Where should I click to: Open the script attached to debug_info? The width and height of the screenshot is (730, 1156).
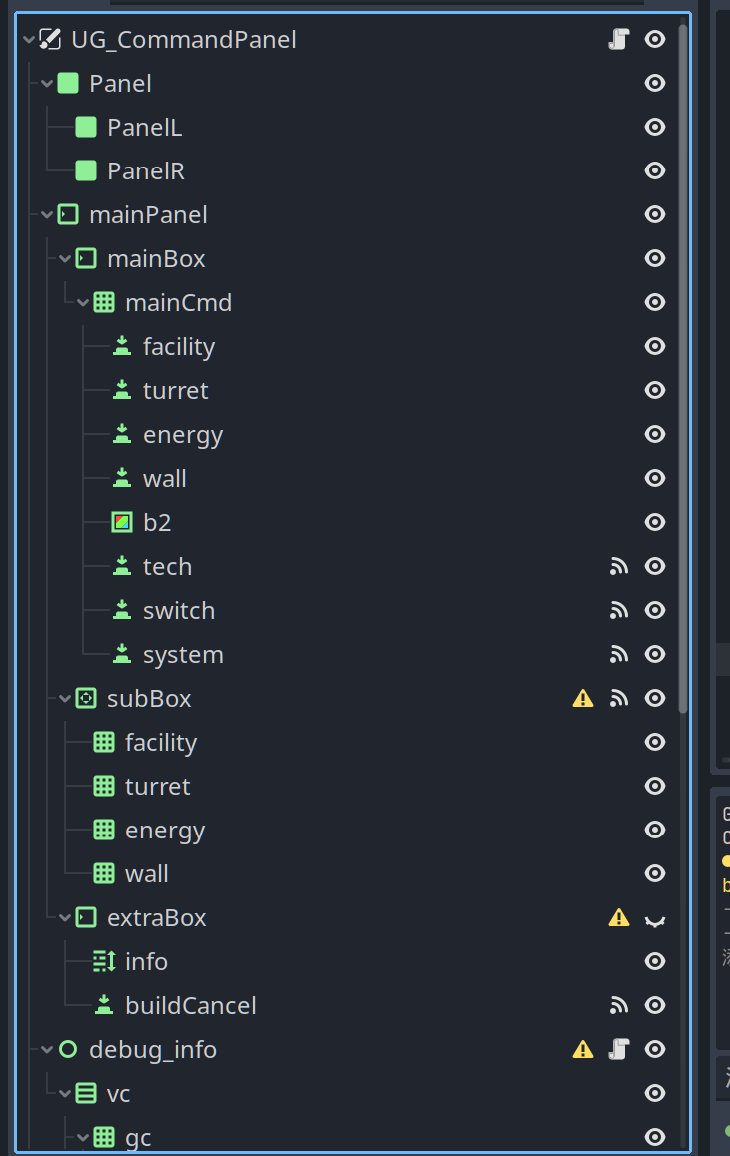point(618,1049)
